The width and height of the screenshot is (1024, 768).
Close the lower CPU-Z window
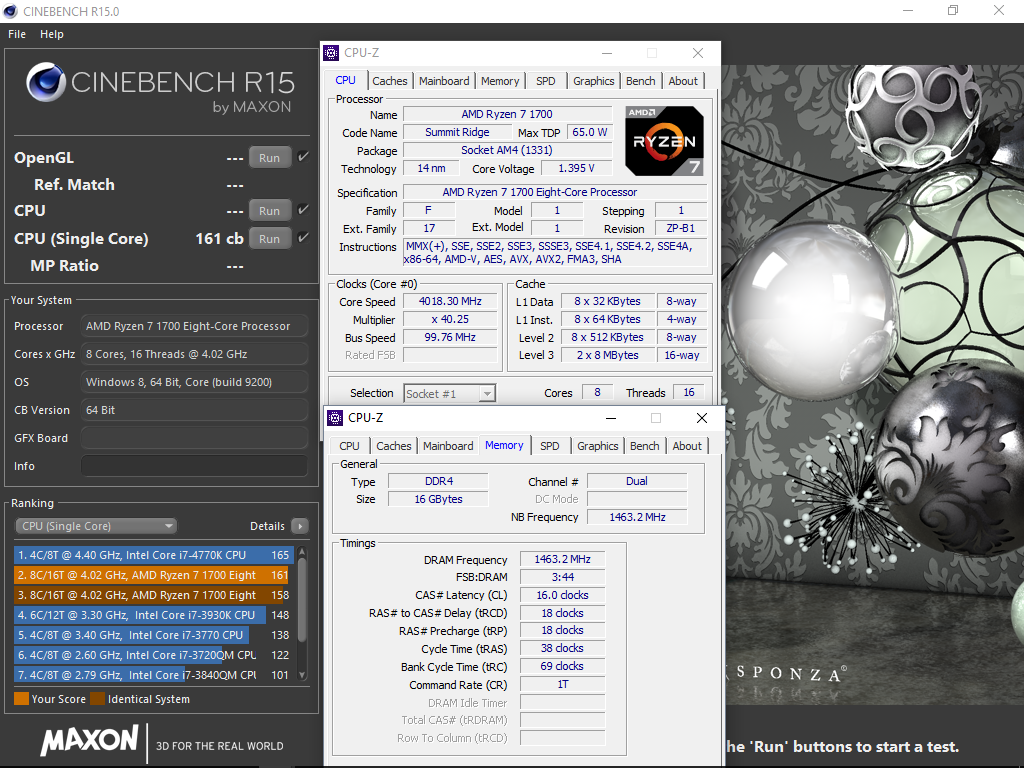click(702, 418)
